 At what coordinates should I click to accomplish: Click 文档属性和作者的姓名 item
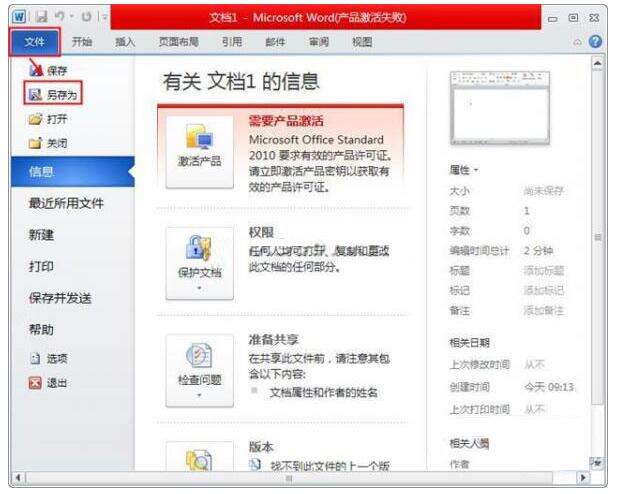tap(323, 392)
